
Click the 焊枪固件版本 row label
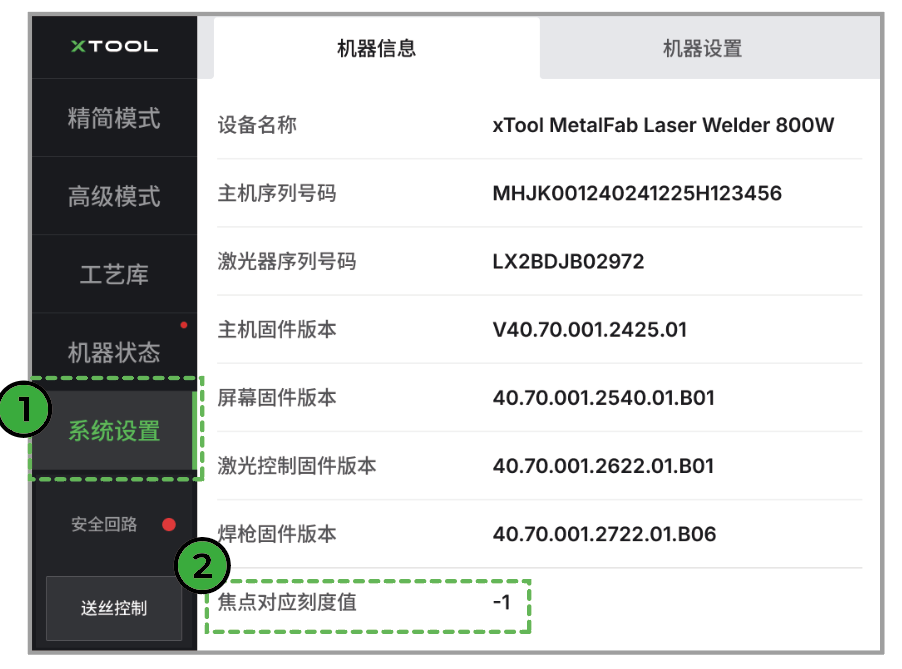coord(277,534)
